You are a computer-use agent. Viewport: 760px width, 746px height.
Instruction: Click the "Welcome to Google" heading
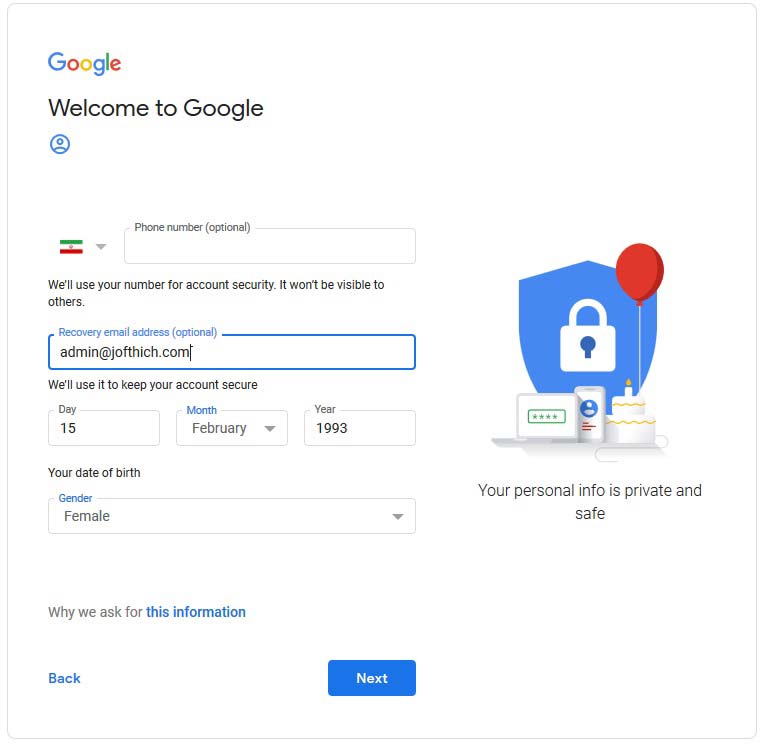tap(156, 108)
